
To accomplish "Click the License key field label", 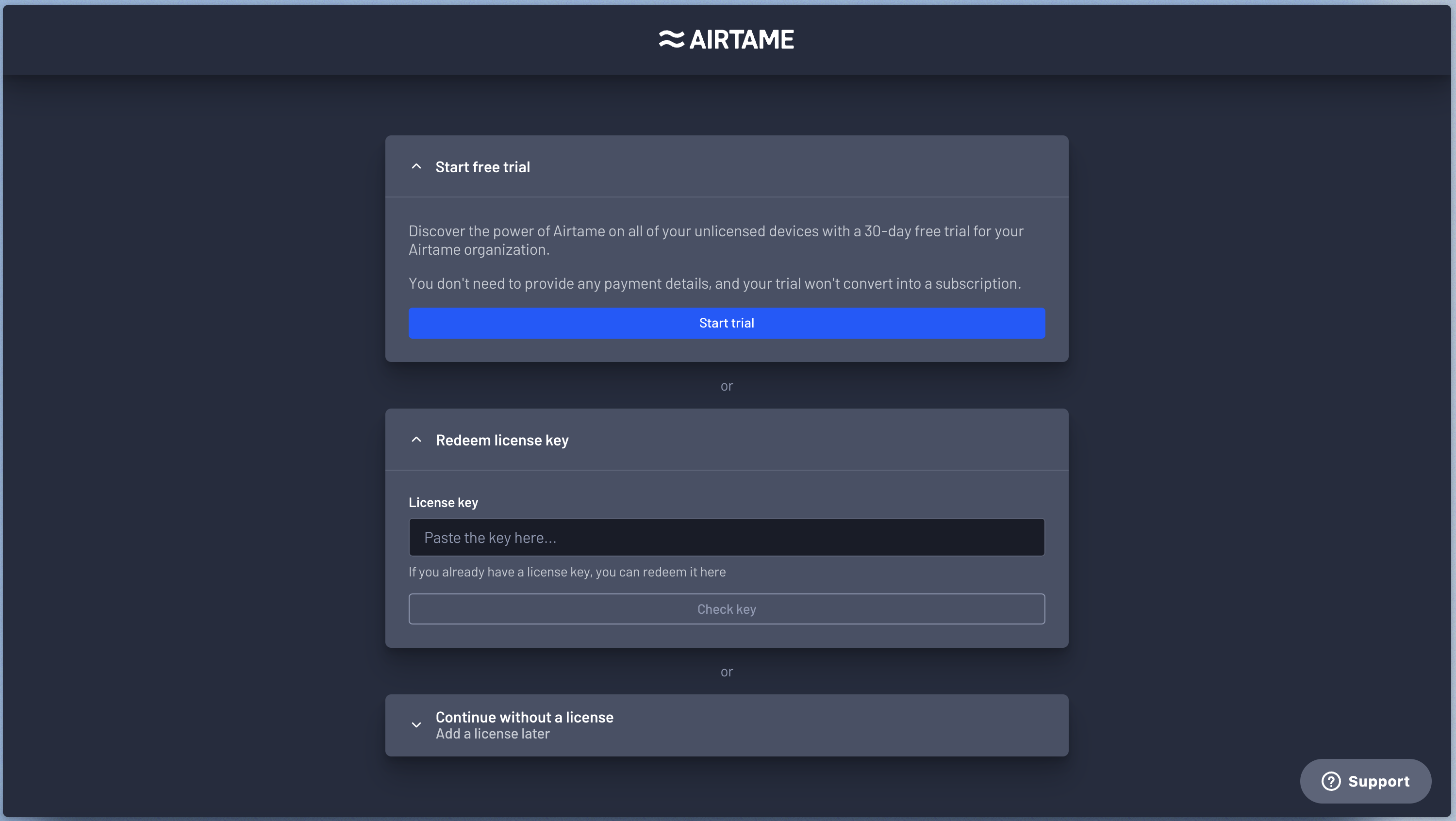I will click(x=443, y=502).
